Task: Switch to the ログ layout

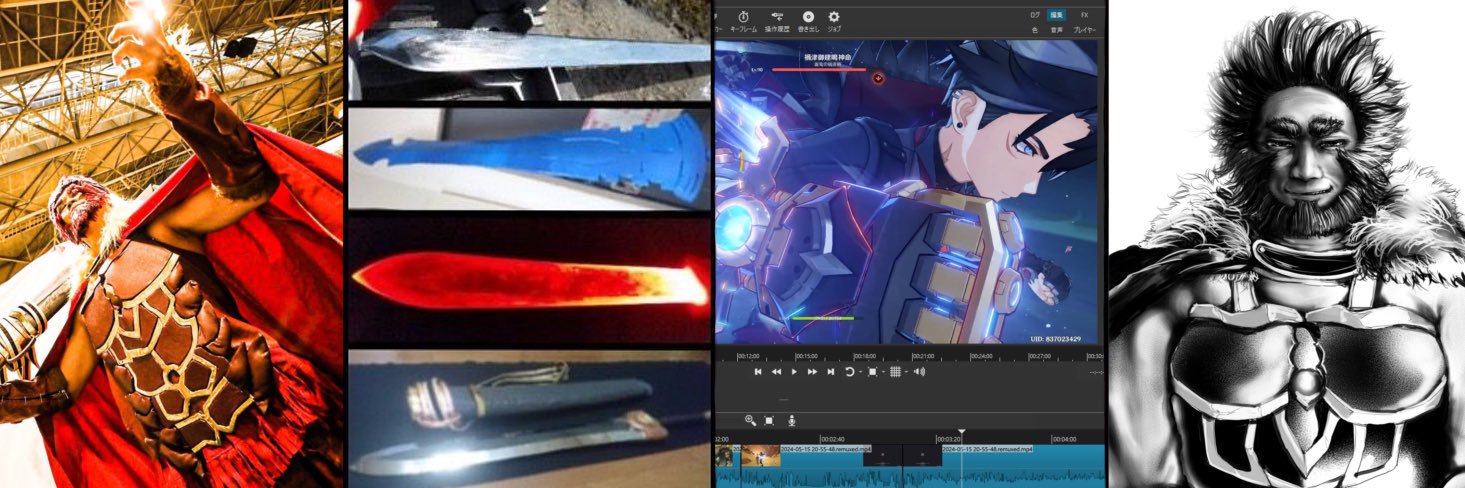Action: [1035, 15]
